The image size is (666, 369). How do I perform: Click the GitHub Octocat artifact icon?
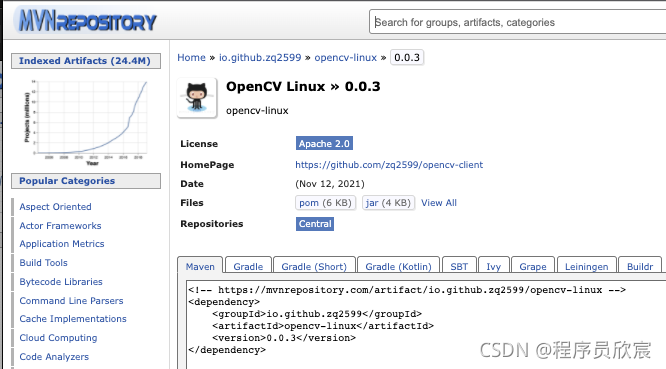coord(197,98)
